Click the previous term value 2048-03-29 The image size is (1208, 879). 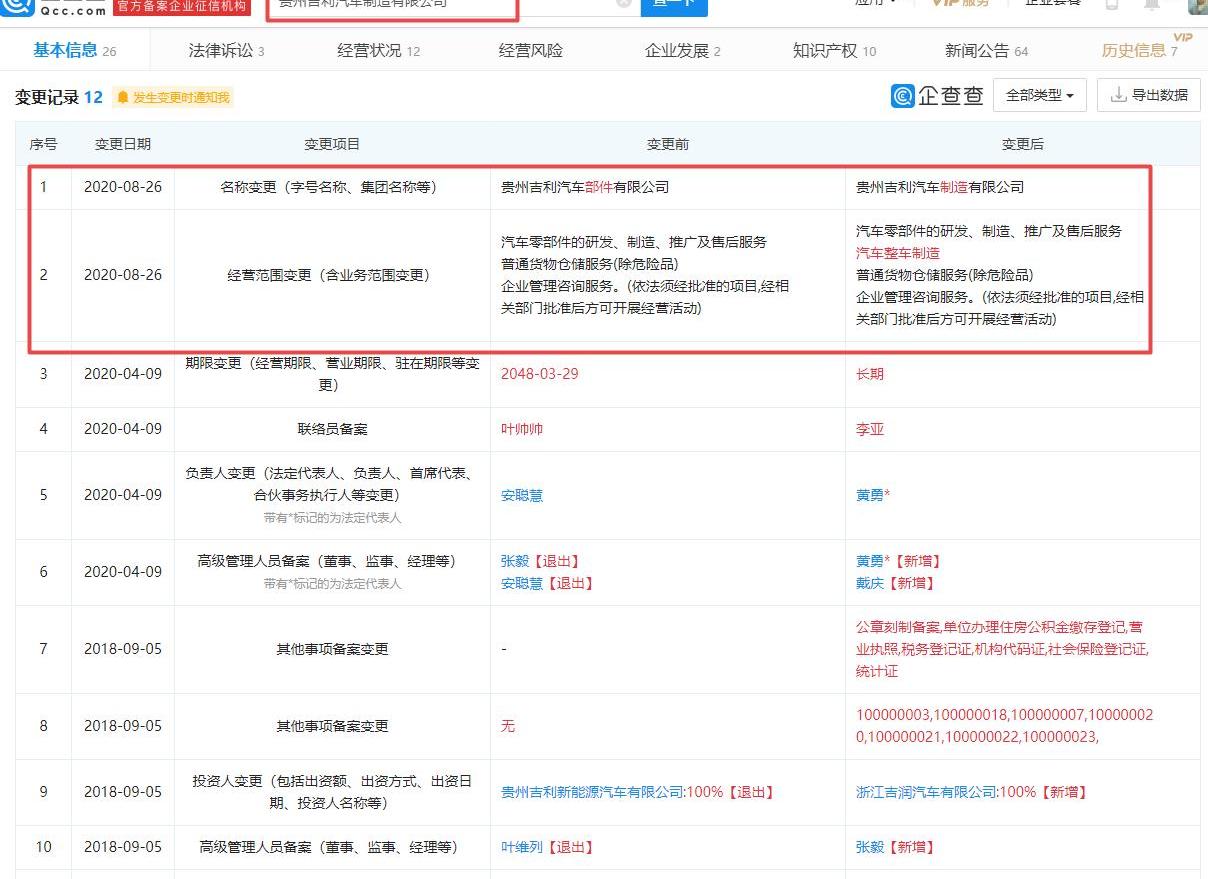540,374
